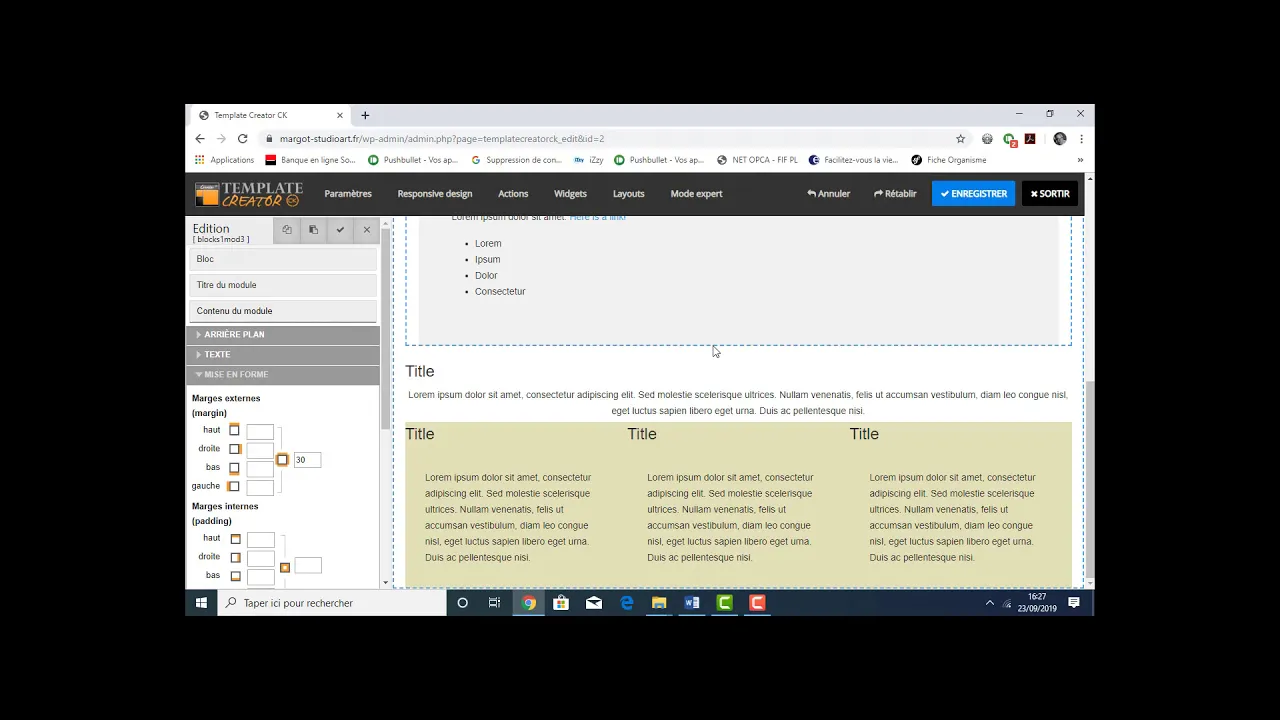Close the Edition panel with the X icon
The height and width of the screenshot is (720, 1280).
pos(367,230)
